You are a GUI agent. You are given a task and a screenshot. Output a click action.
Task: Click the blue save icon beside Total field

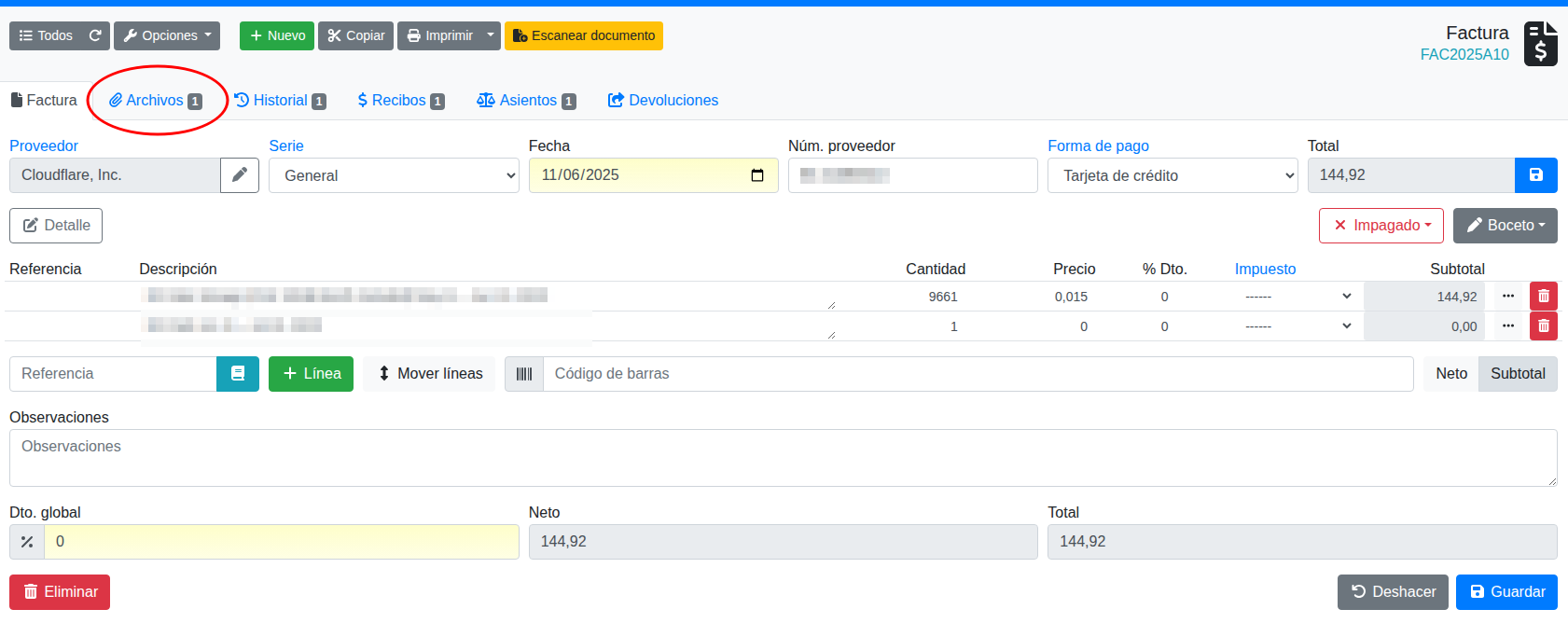(1535, 175)
